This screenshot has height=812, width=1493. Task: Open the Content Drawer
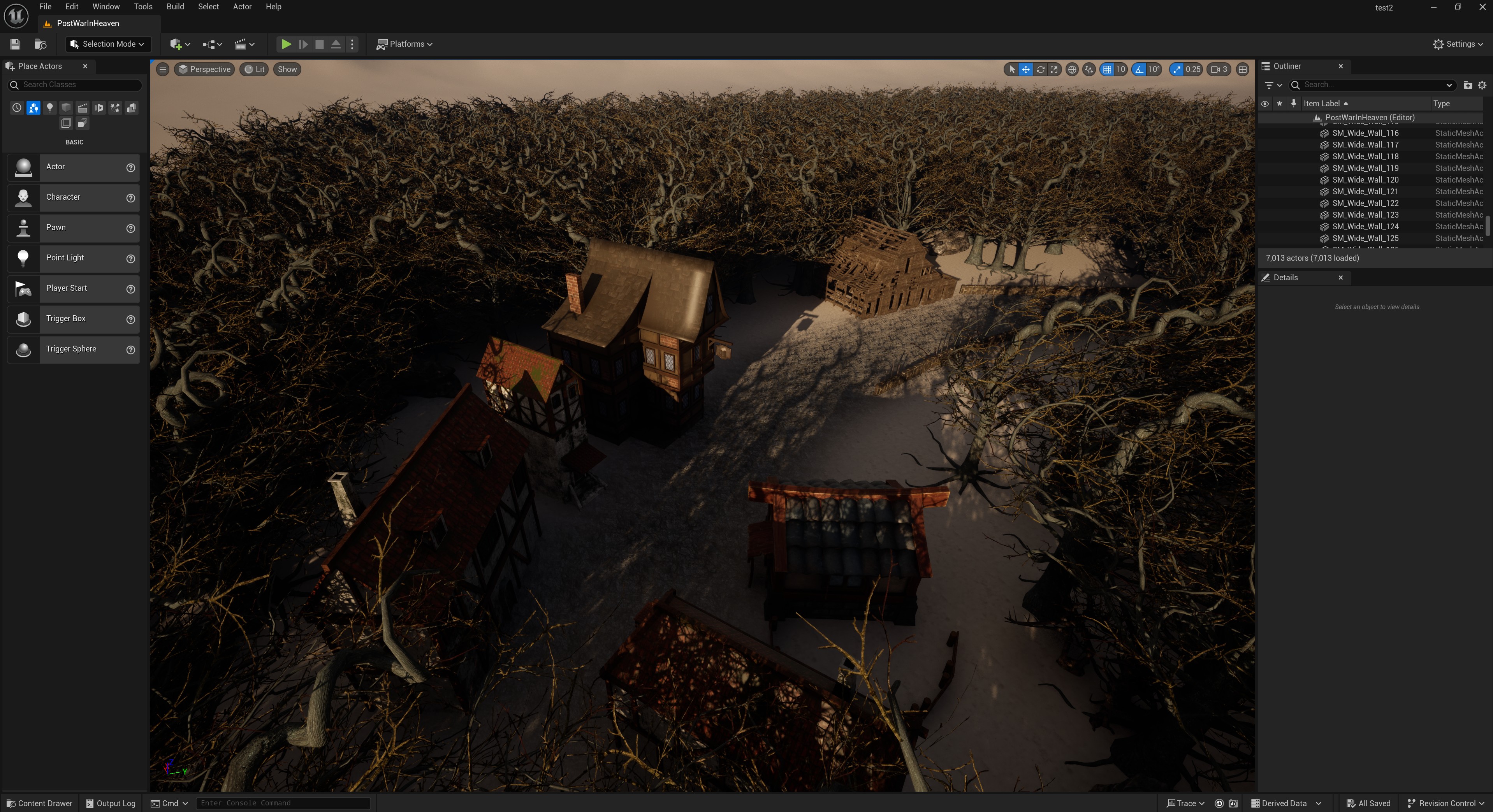[39, 803]
